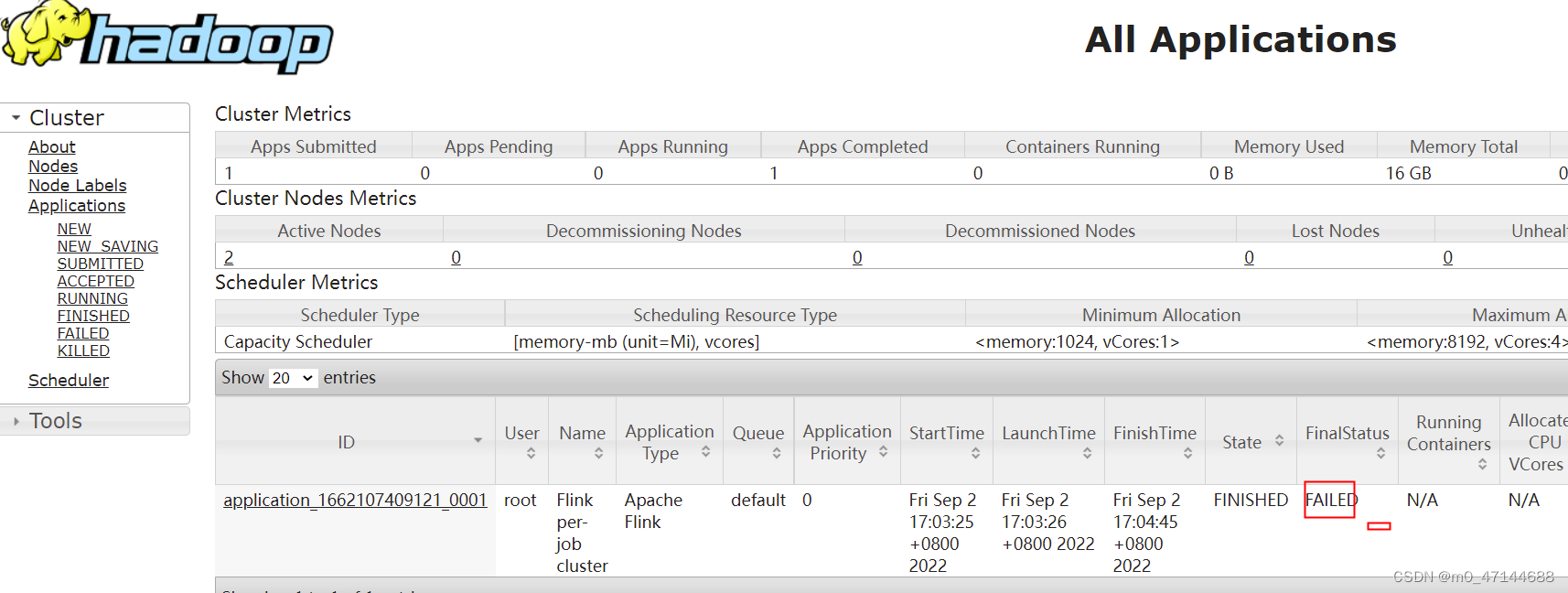
Task: Sort by Application Type sort icon
Action: coord(706,452)
